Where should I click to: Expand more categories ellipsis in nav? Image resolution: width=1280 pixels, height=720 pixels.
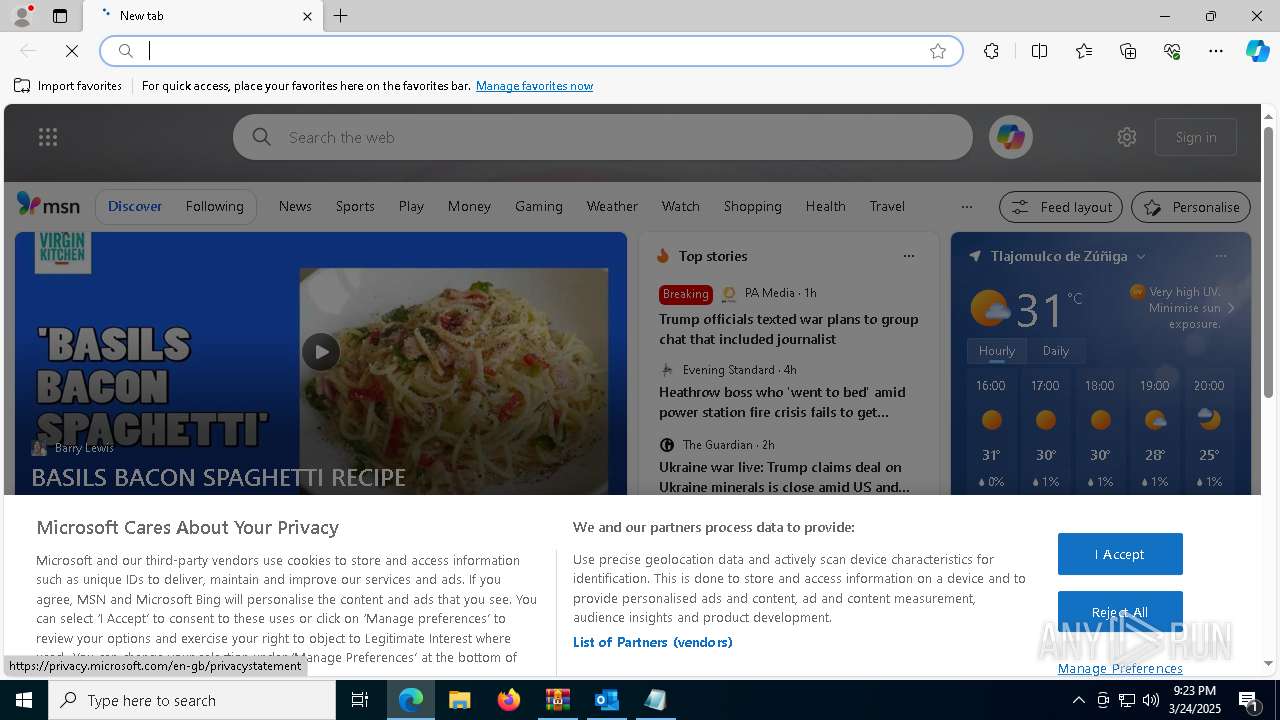pyautogui.click(x=966, y=207)
